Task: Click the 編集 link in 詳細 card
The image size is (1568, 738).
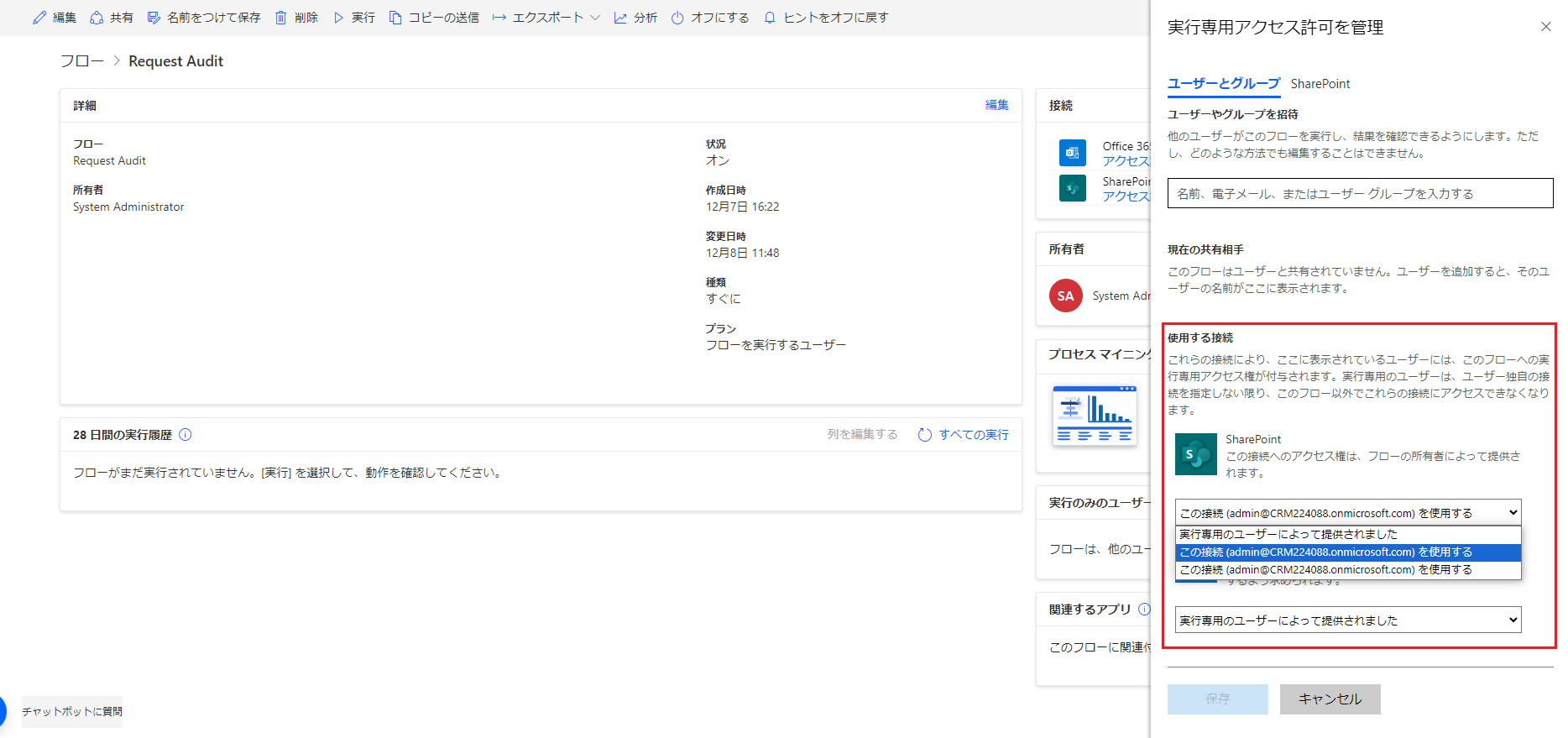Action: pos(996,105)
